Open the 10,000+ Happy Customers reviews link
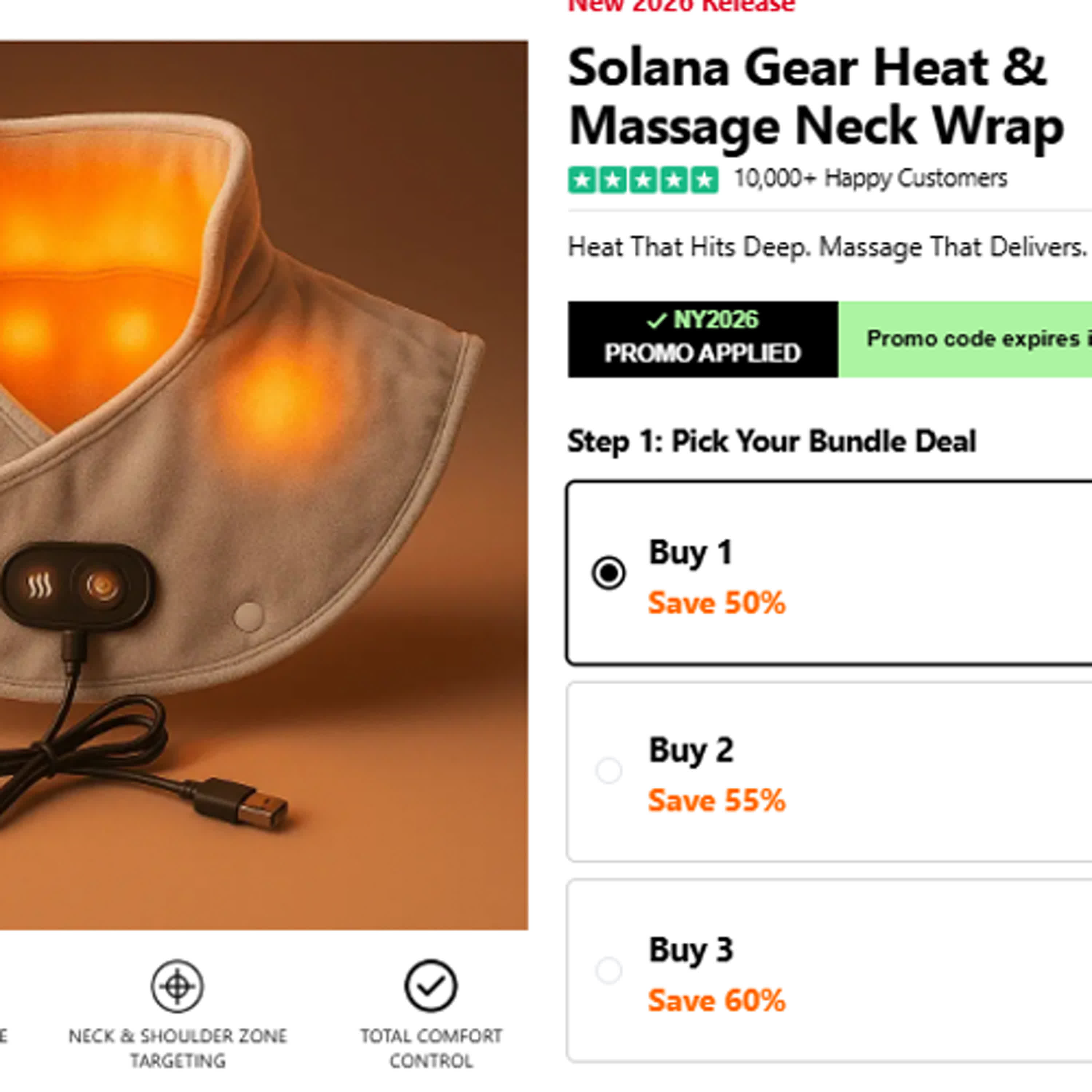Viewport: 1092px width, 1092px height. click(x=870, y=179)
